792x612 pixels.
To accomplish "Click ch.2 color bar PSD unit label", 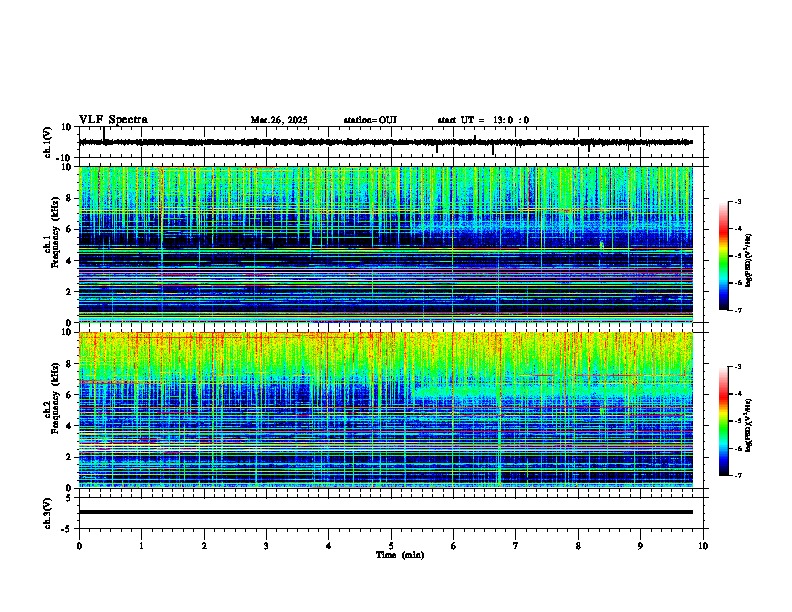I will coord(749,425).
